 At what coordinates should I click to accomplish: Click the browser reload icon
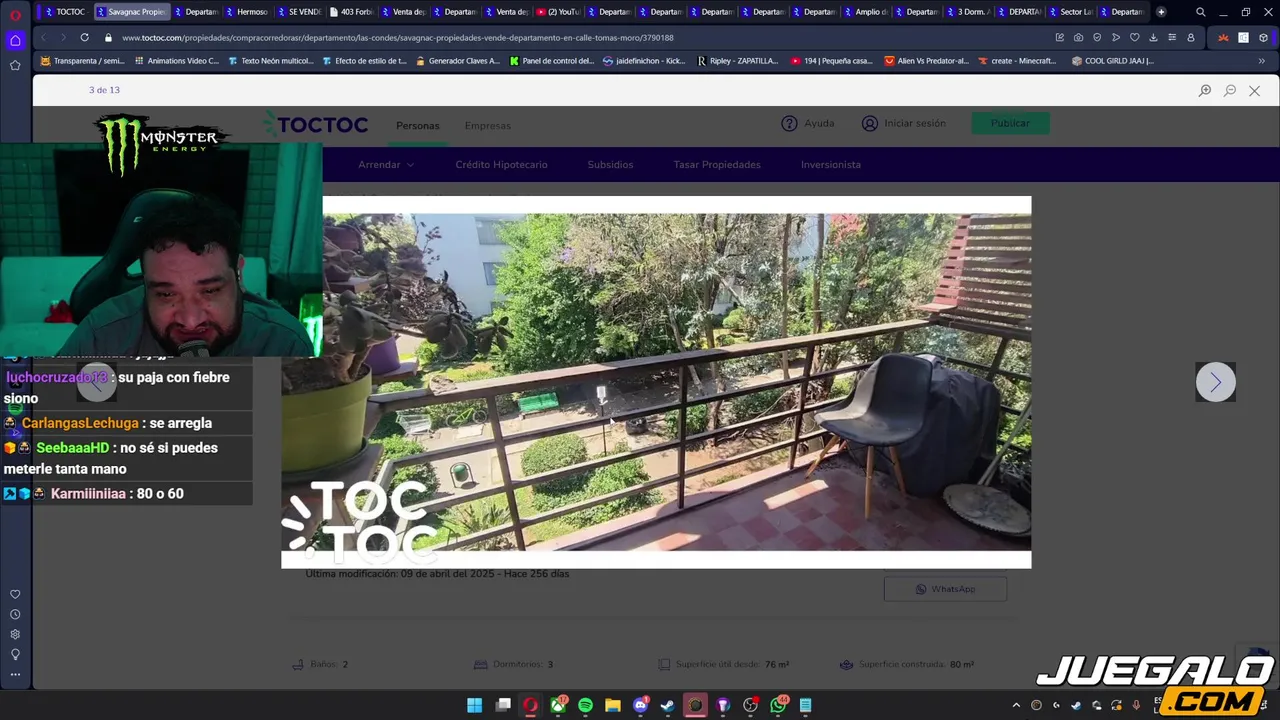click(x=84, y=37)
